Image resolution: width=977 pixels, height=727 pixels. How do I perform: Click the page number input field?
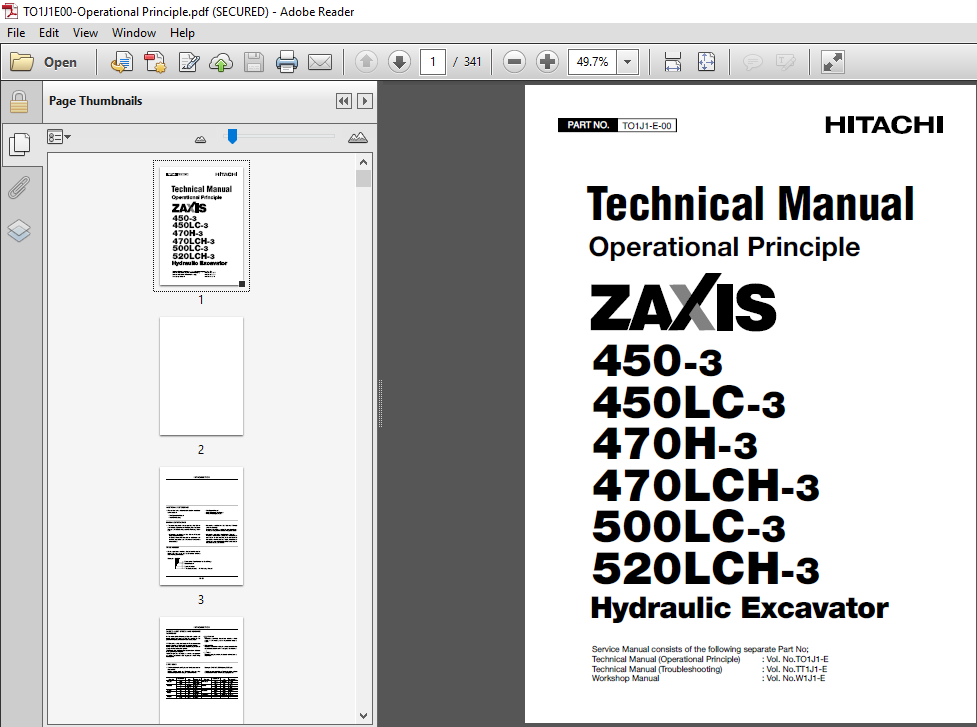432,62
